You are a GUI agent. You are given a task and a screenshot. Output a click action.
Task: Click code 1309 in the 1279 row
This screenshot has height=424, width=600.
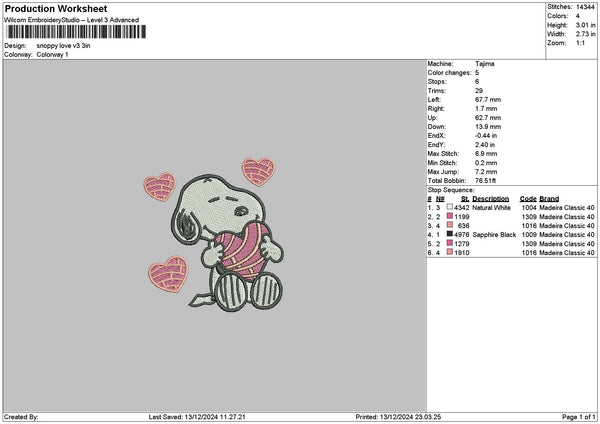pos(529,244)
